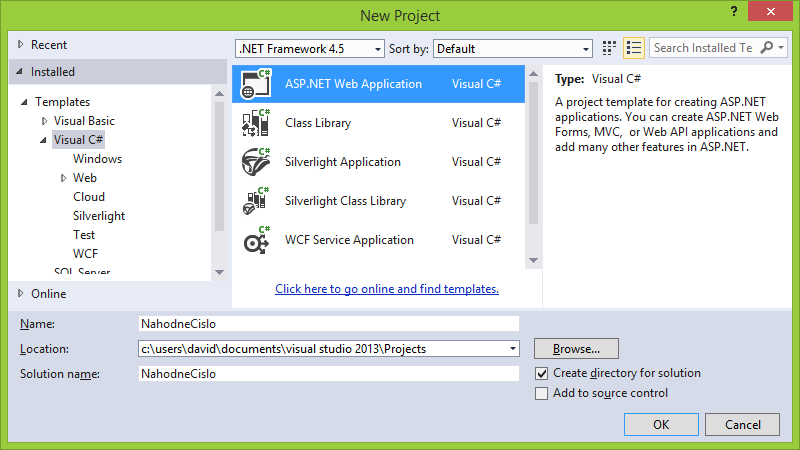Open the Sort by dropdown
This screenshot has width=800, height=450.
pos(586,49)
